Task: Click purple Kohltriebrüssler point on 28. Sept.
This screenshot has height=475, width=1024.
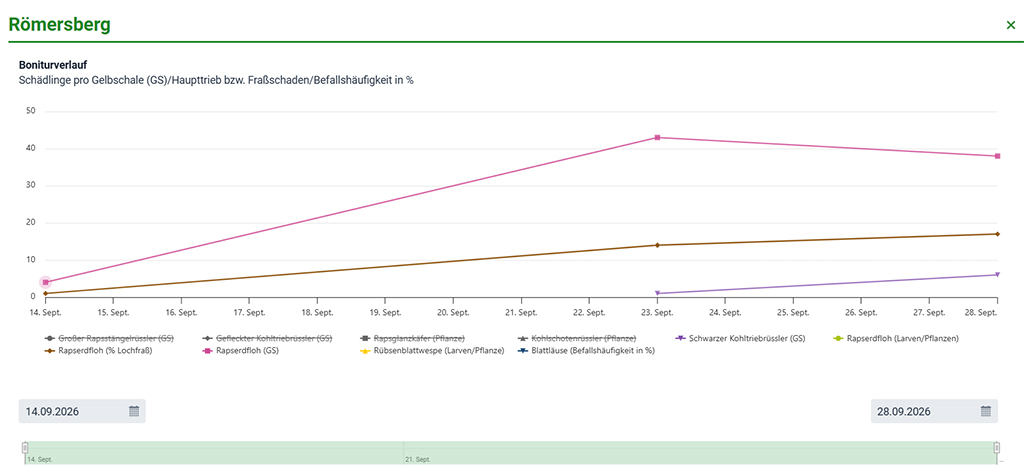Action: click(x=997, y=274)
